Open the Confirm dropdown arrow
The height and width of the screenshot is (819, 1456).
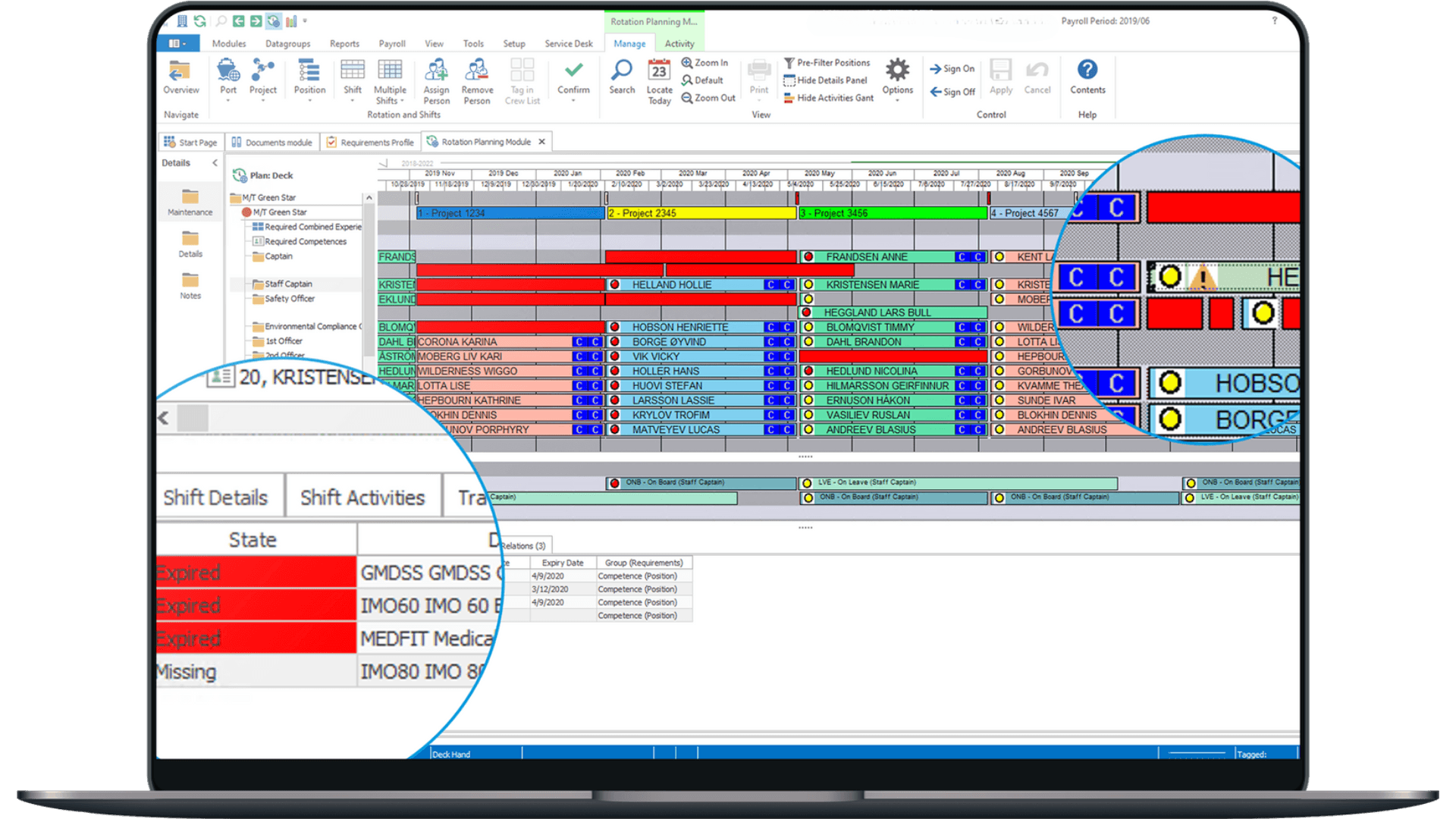[573, 100]
